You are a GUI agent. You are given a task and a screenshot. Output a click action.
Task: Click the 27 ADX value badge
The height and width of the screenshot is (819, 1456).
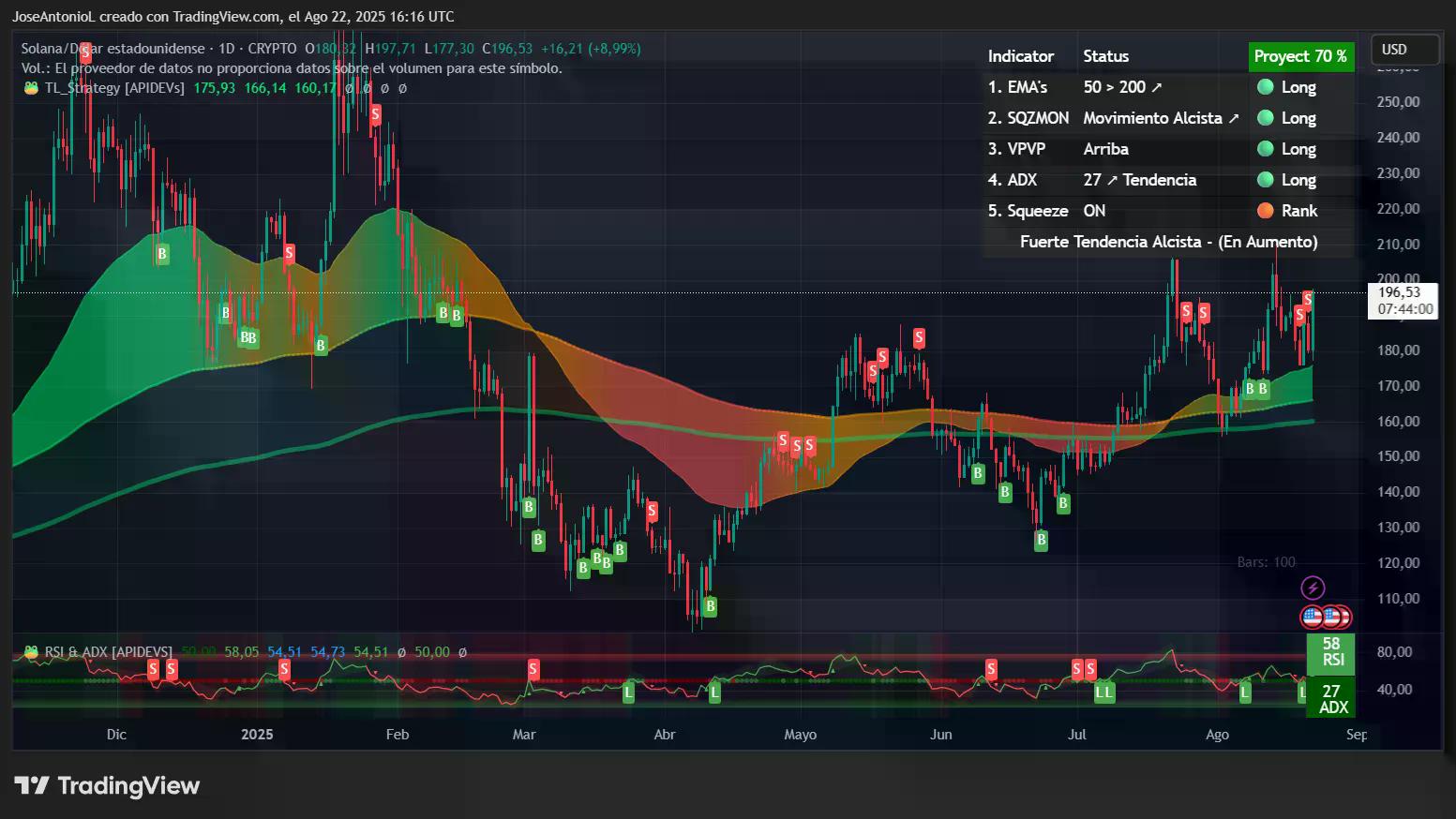pyautogui.click(x=1330, y=699)
